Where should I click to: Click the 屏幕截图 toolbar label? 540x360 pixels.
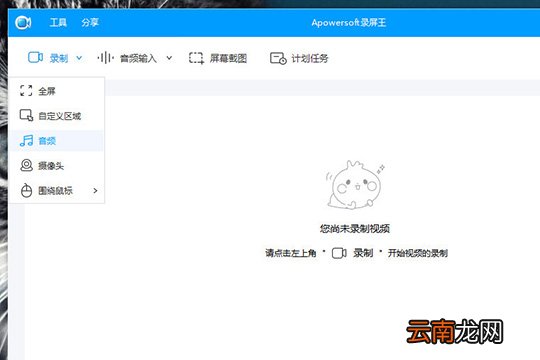(228, 58)
